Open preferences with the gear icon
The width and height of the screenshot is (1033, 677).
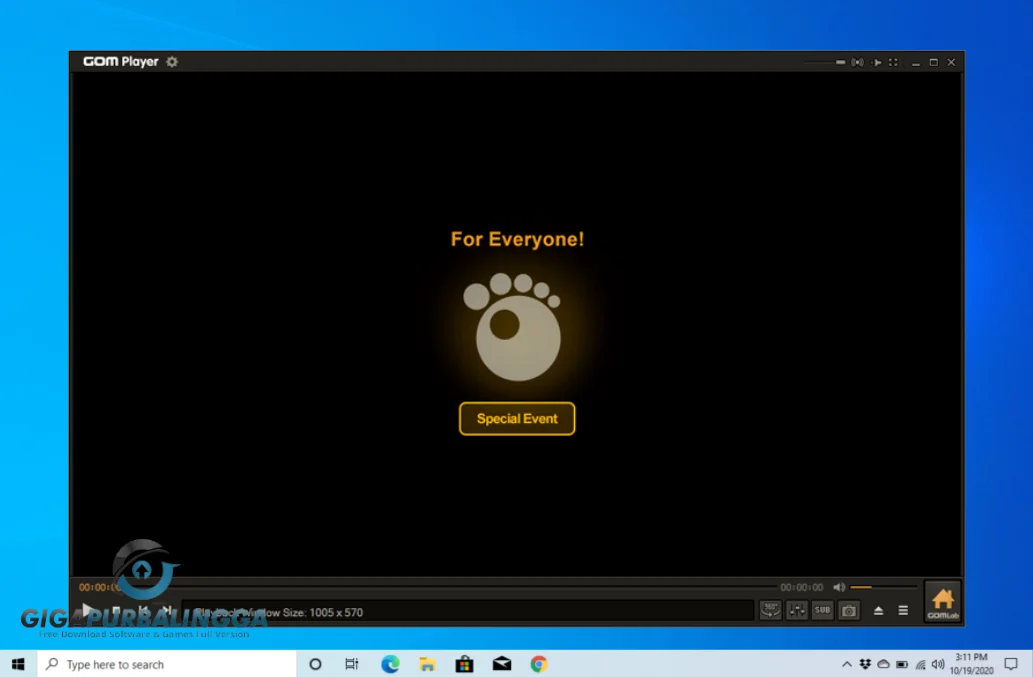[x=171, y=62]
